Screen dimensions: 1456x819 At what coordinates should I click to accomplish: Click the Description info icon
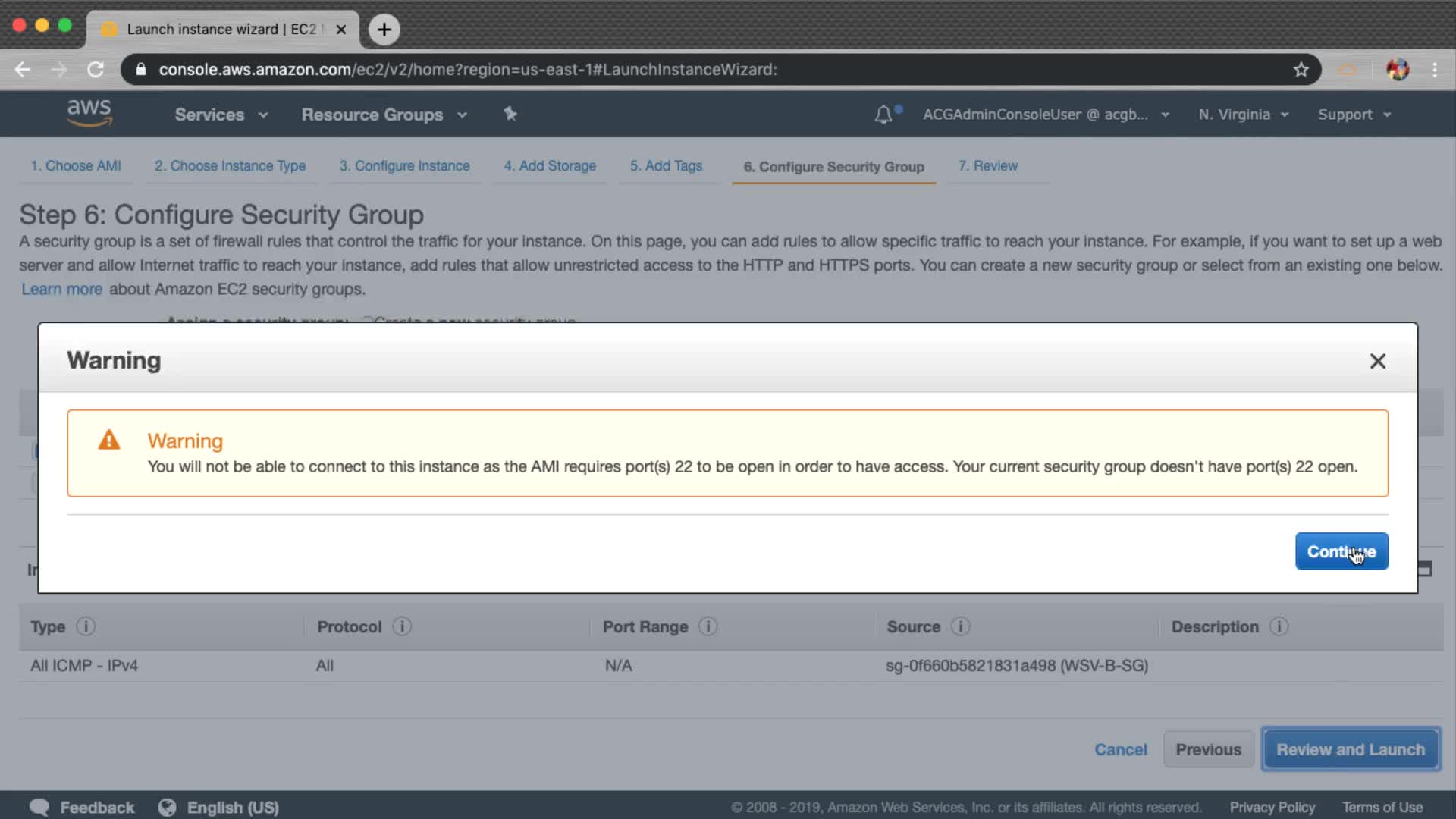(1279, 626)
